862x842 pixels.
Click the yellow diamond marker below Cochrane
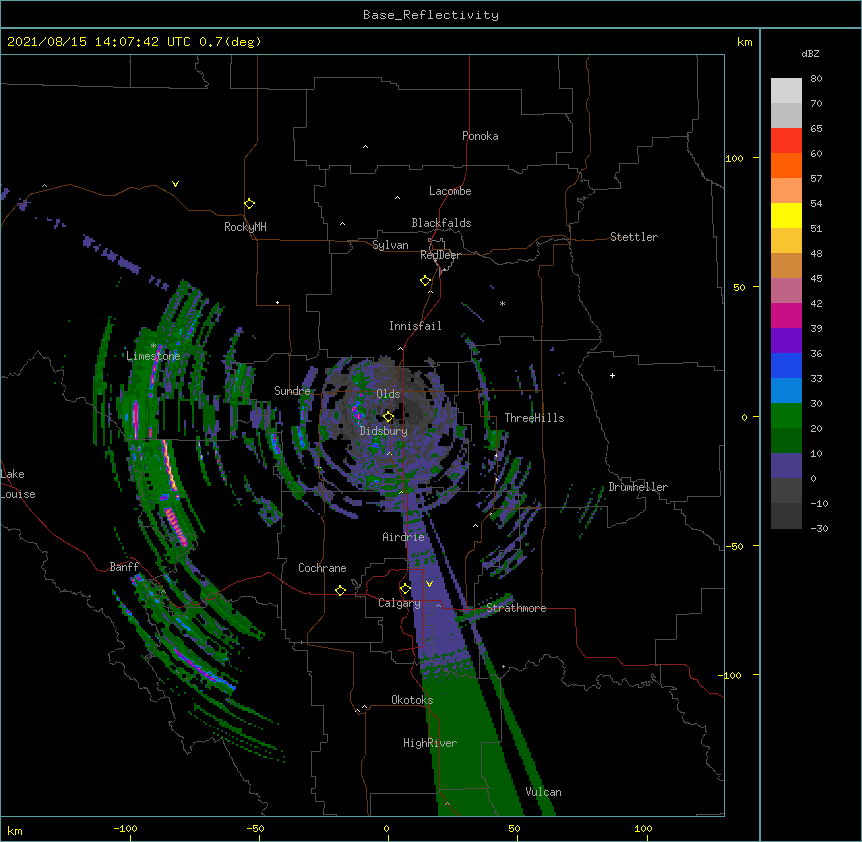(x=340, y=590)
